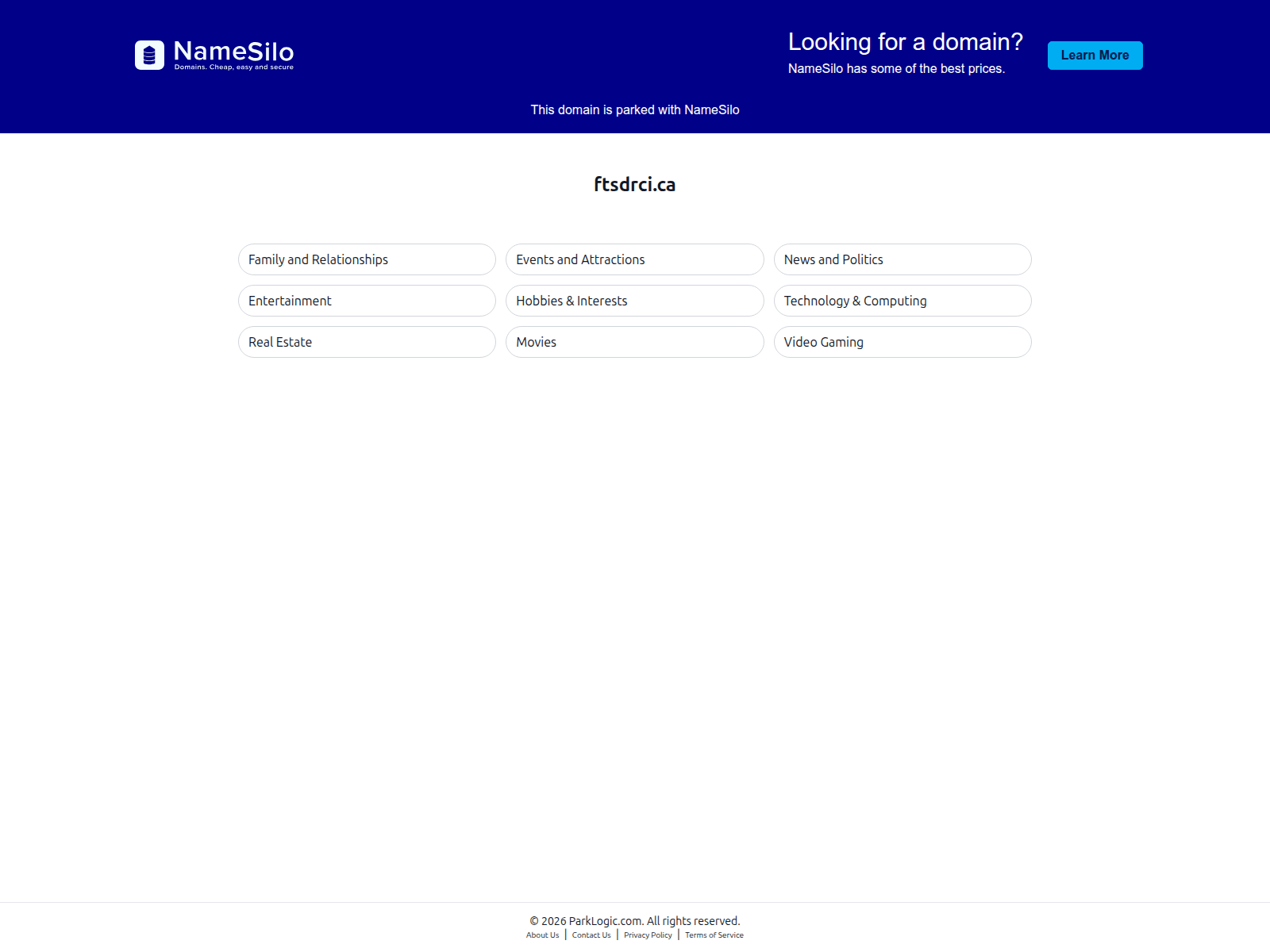The width and height of the screenshot is (1270, 952).
Task: Open the Family and Relationships category
Action: click(x=367, y=259)
